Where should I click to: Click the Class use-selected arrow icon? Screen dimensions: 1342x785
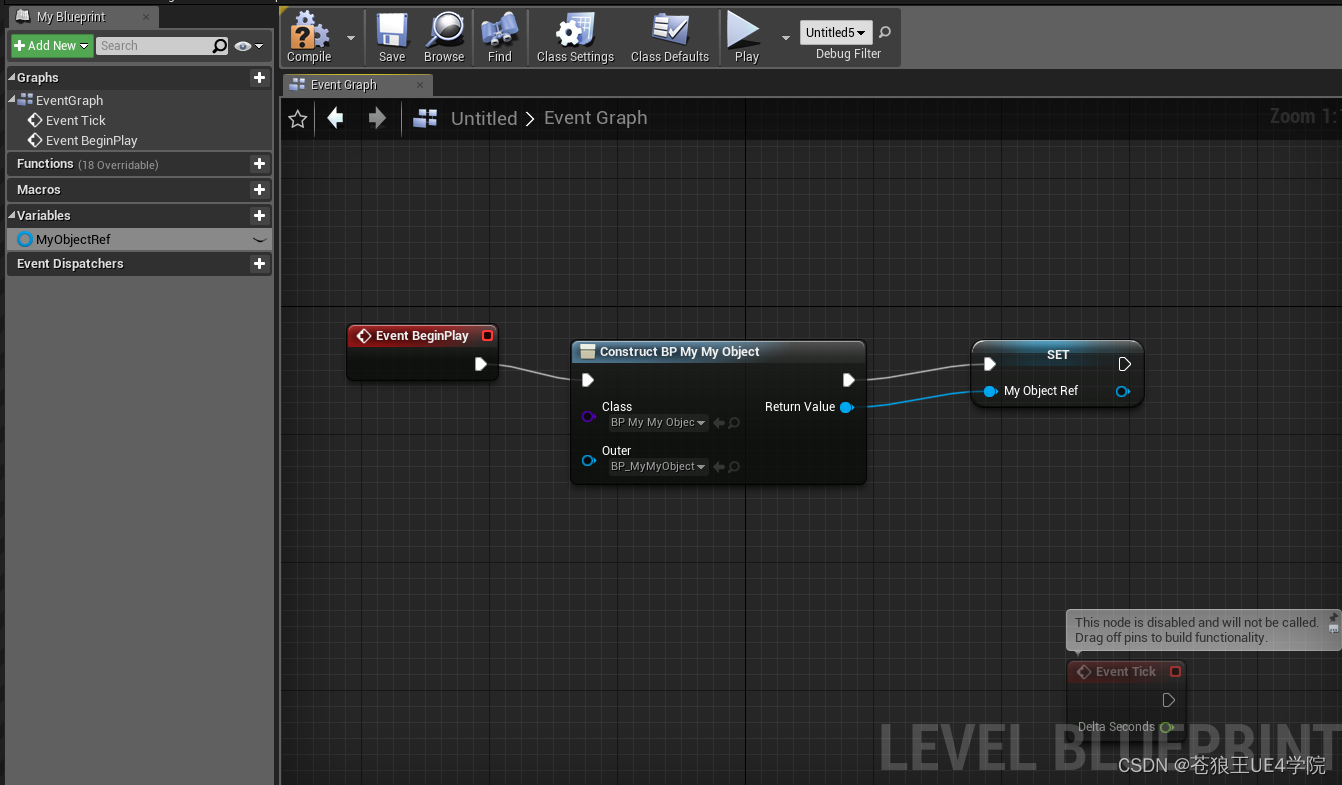(x=719, y=423)
